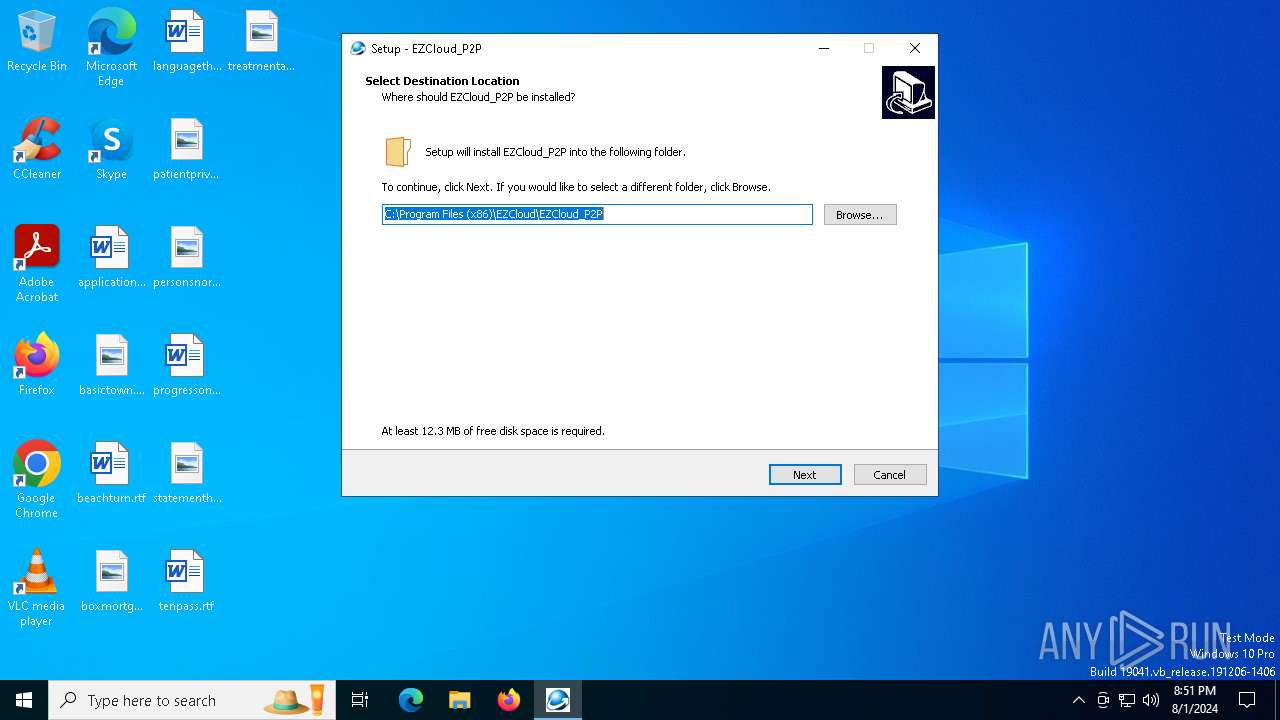Click the 'At least 12.3 MB' disk space text
The image size is (1280, 720).
(493, 431)
